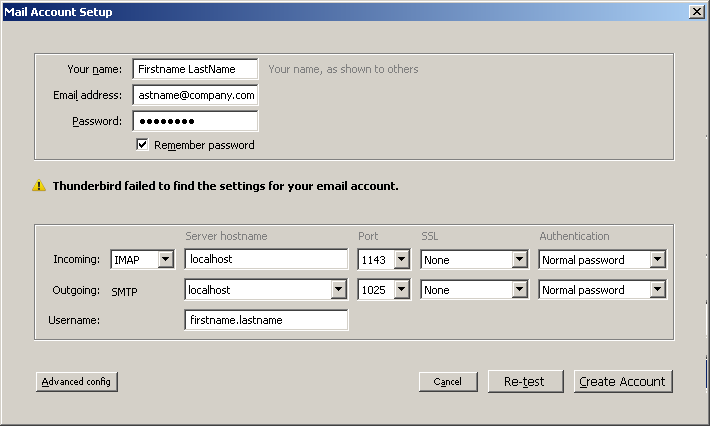Open the outgoing port 1025 dropdown
710x426 pixels.
401,290
